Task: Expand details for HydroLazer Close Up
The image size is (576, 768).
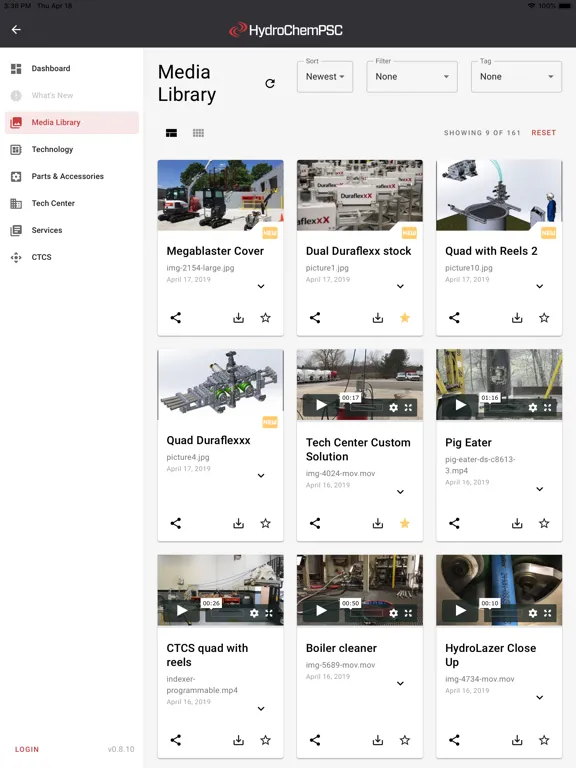Action: tap(539, 697)
